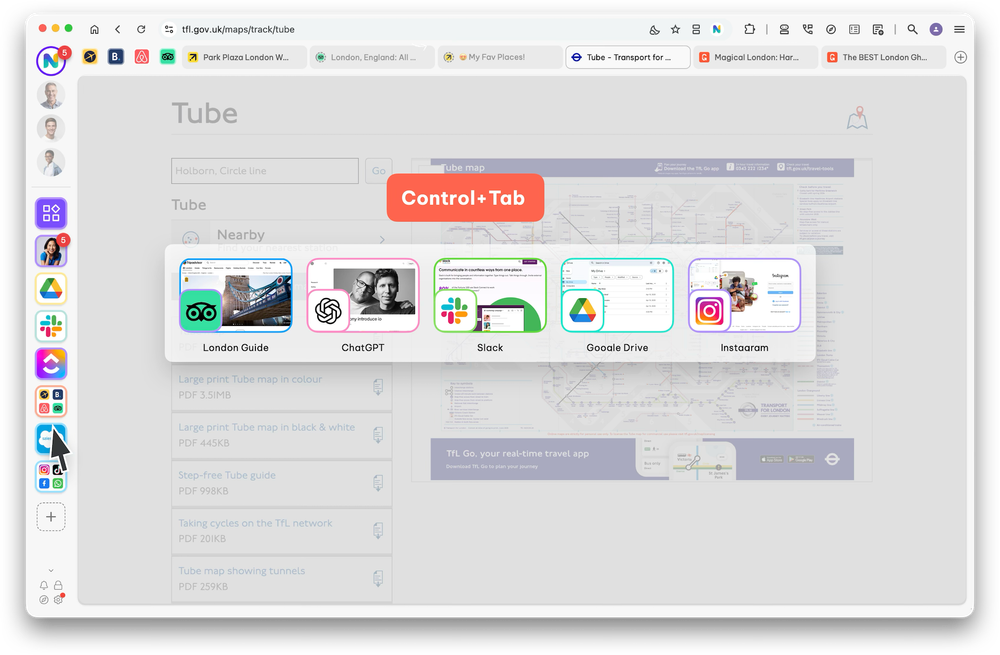Image resolution: width=1000 pixels, height=655 pixels.
Task: Click the Airbnb pinned tab icon
Action: (x=141, y=57)
